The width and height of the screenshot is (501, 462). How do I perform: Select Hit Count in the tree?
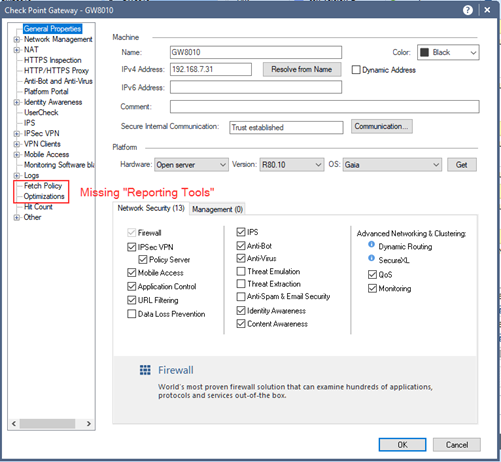pos(38,207)
